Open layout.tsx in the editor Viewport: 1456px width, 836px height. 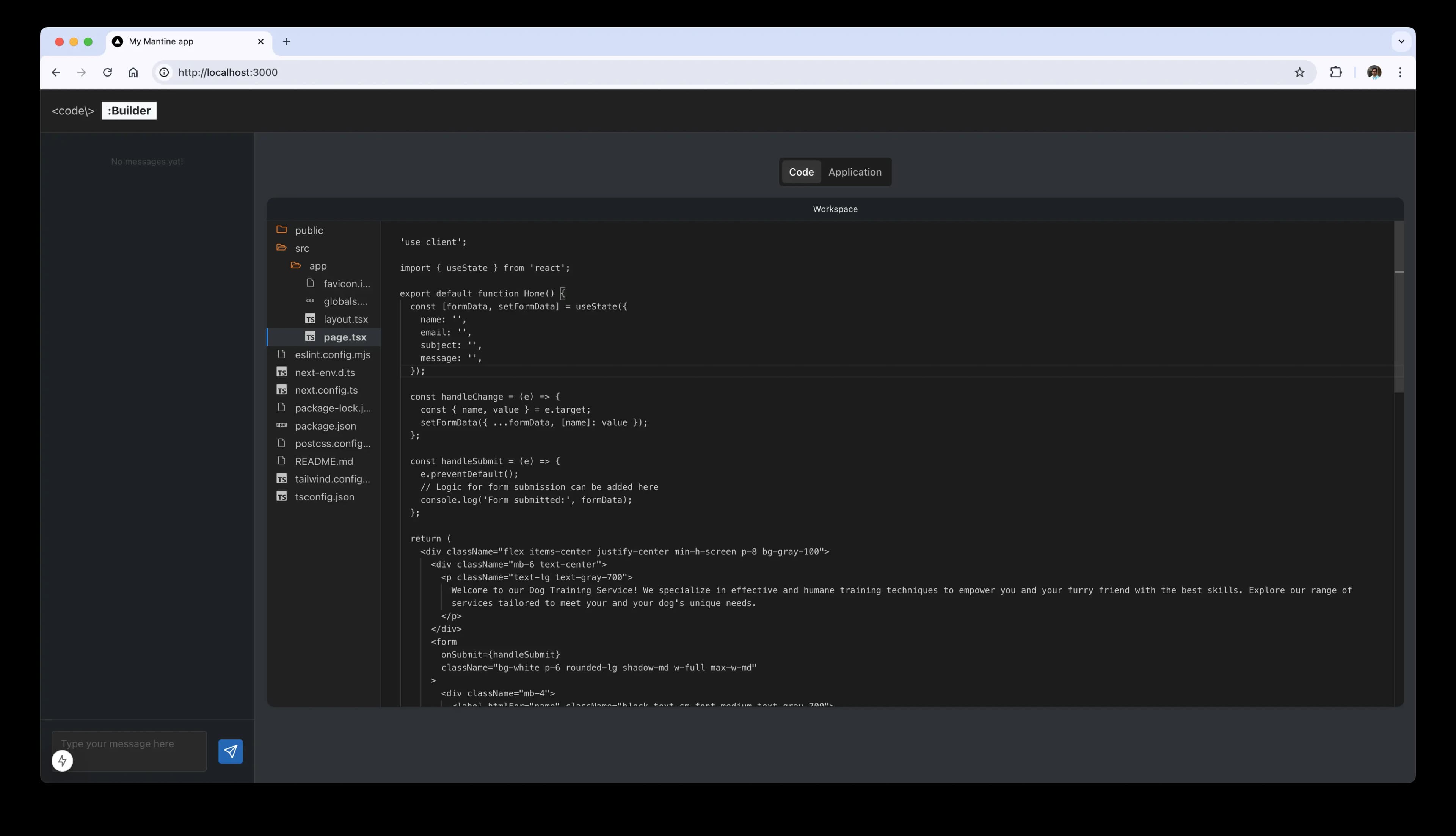pyautogui.click(x=323, y=319)
